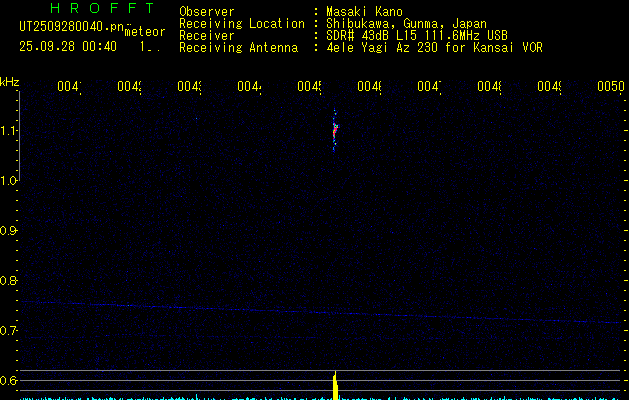Viewport: 629px width, 400px height.
Task: Select the 0046 time marker
Action: [x=369, y=87]
